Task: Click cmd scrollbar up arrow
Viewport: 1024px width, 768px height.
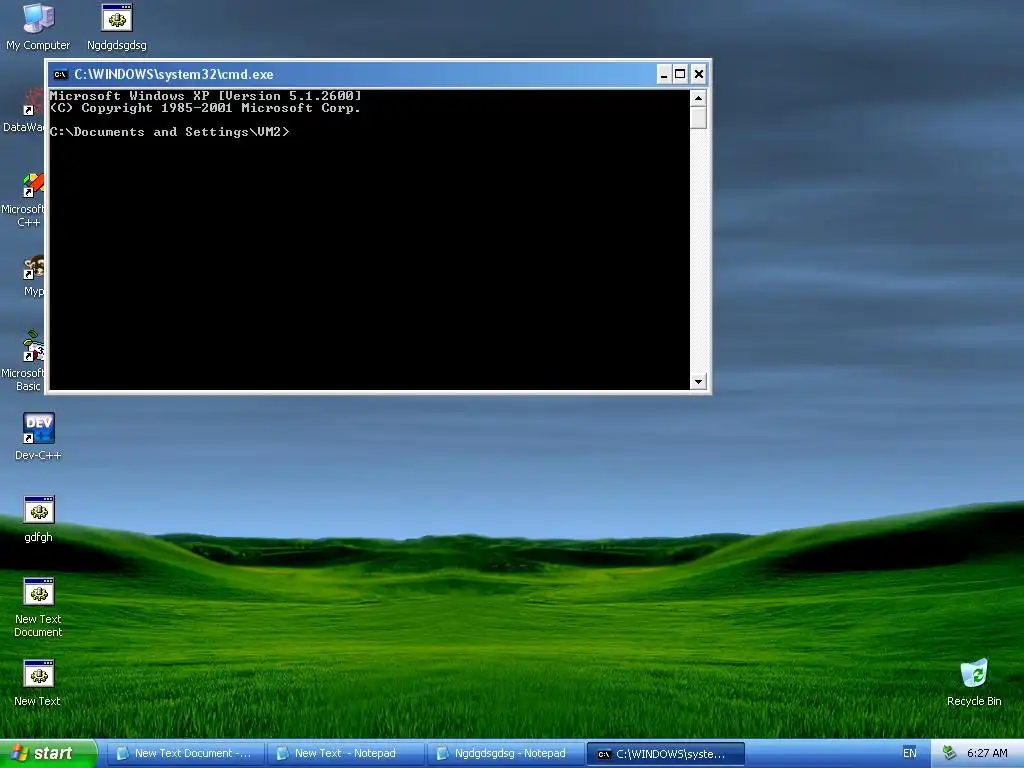Action: 698,99
